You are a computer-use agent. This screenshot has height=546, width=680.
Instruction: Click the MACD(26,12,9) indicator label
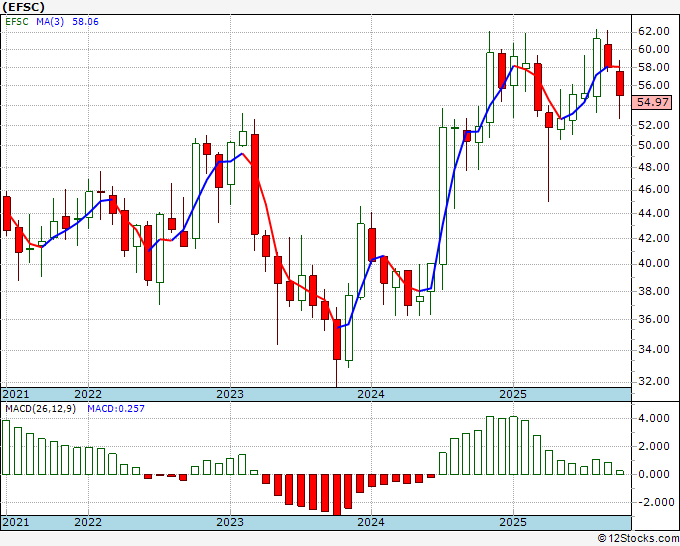click(x=40, y=409)
